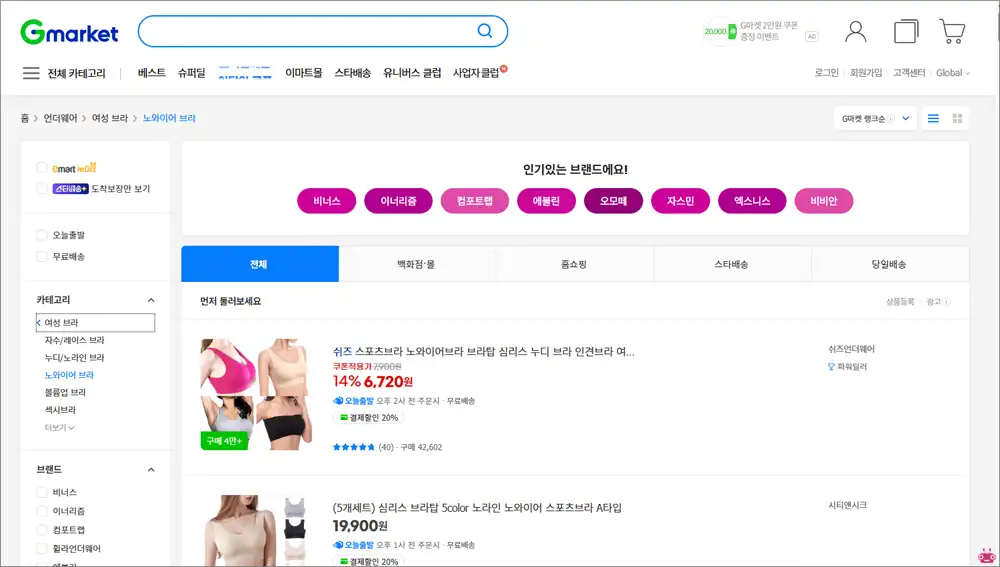
Task: Collapse the 카테고리 section
Action: click(x=151, y=300)
